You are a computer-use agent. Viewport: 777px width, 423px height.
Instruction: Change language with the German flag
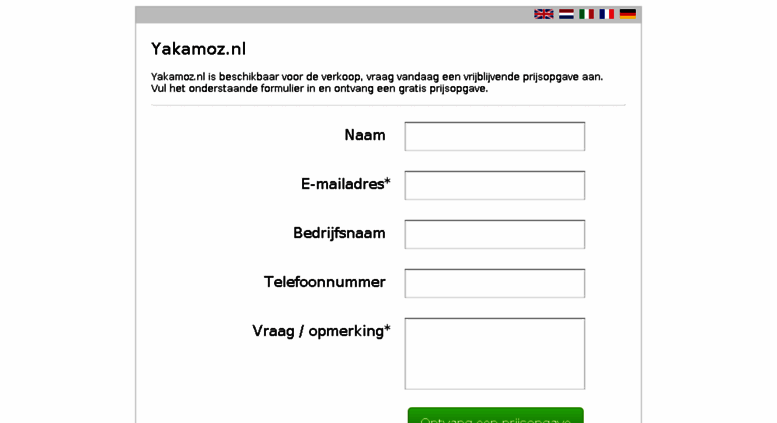click(628, 14)
